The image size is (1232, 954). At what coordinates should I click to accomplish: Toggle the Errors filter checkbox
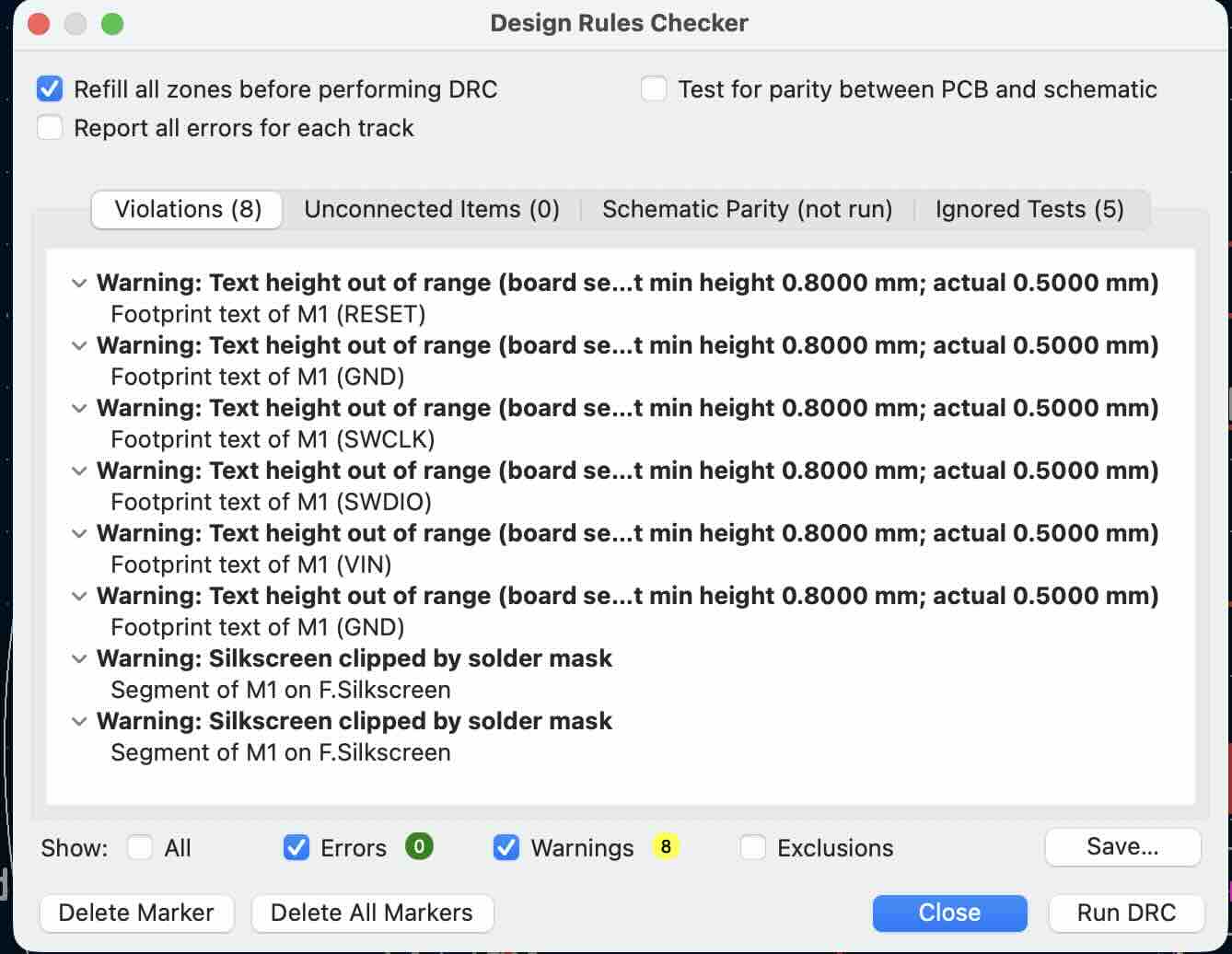(x=296, y=847)
